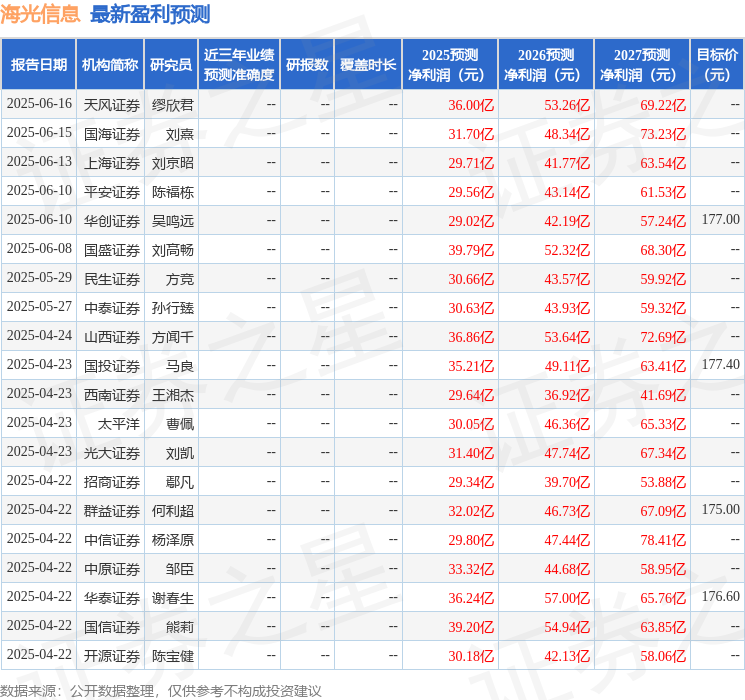Click the 海光信息 title text
This screenshot has width=745, height=700.
point(40,14)
